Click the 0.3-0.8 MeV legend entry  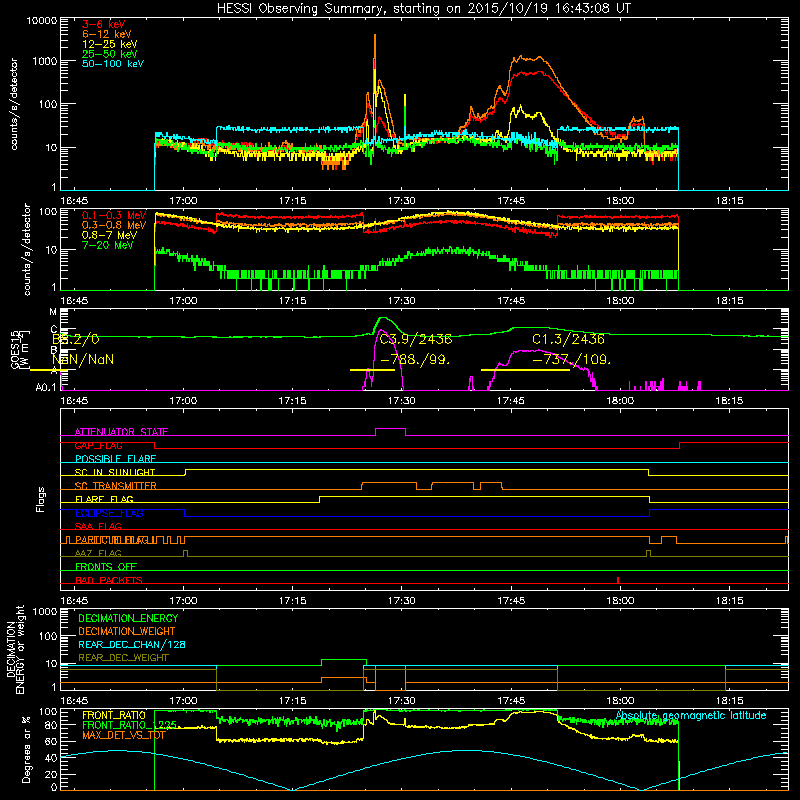click(114, 225)
